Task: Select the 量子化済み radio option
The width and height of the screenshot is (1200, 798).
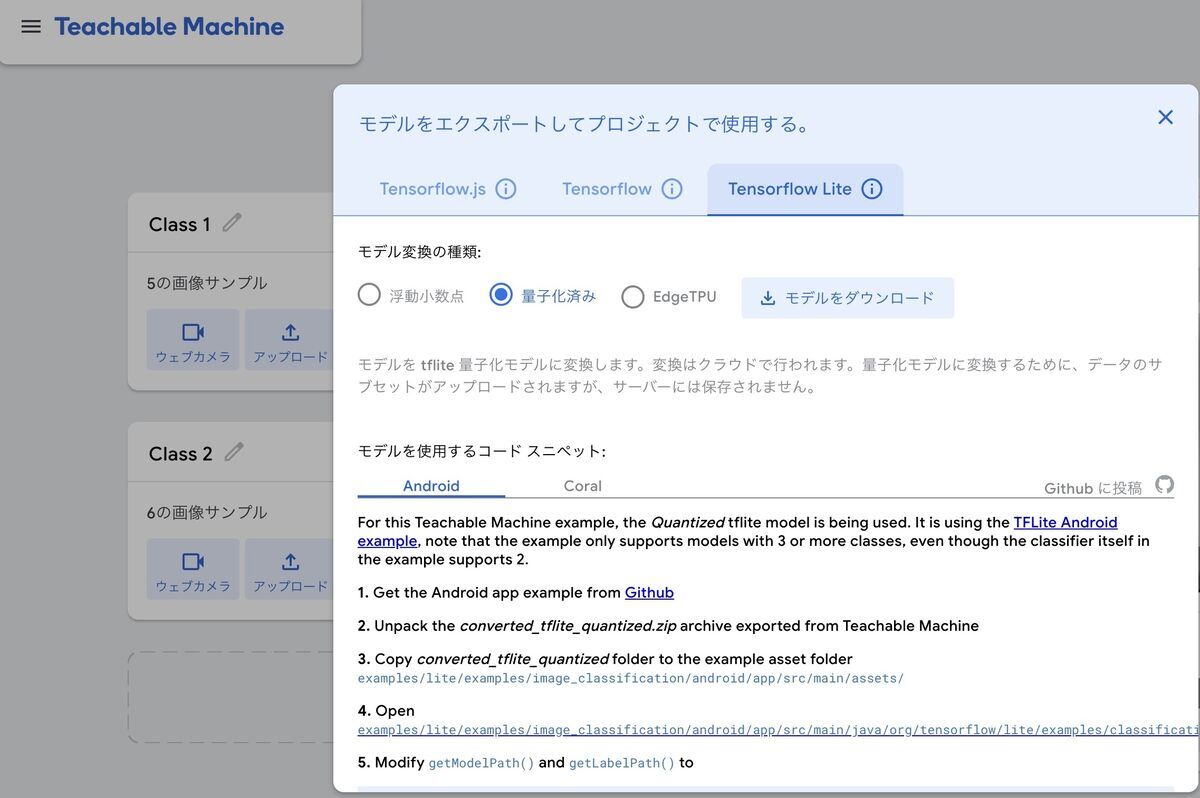Action: click(501, 295)
